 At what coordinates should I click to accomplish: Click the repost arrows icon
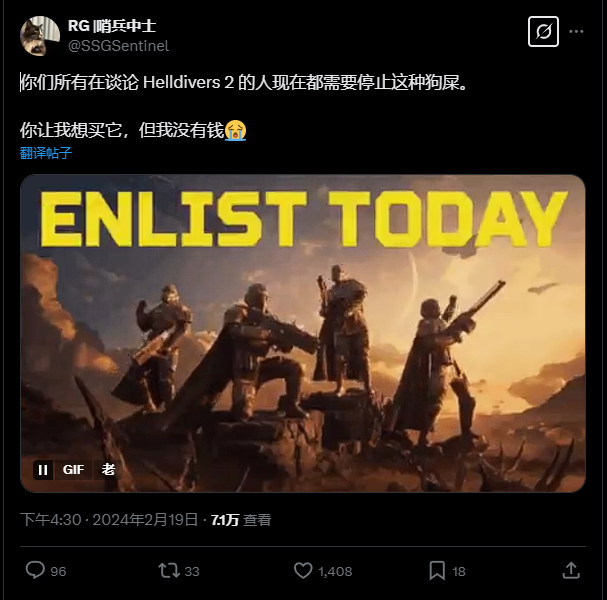coord(169,571)
